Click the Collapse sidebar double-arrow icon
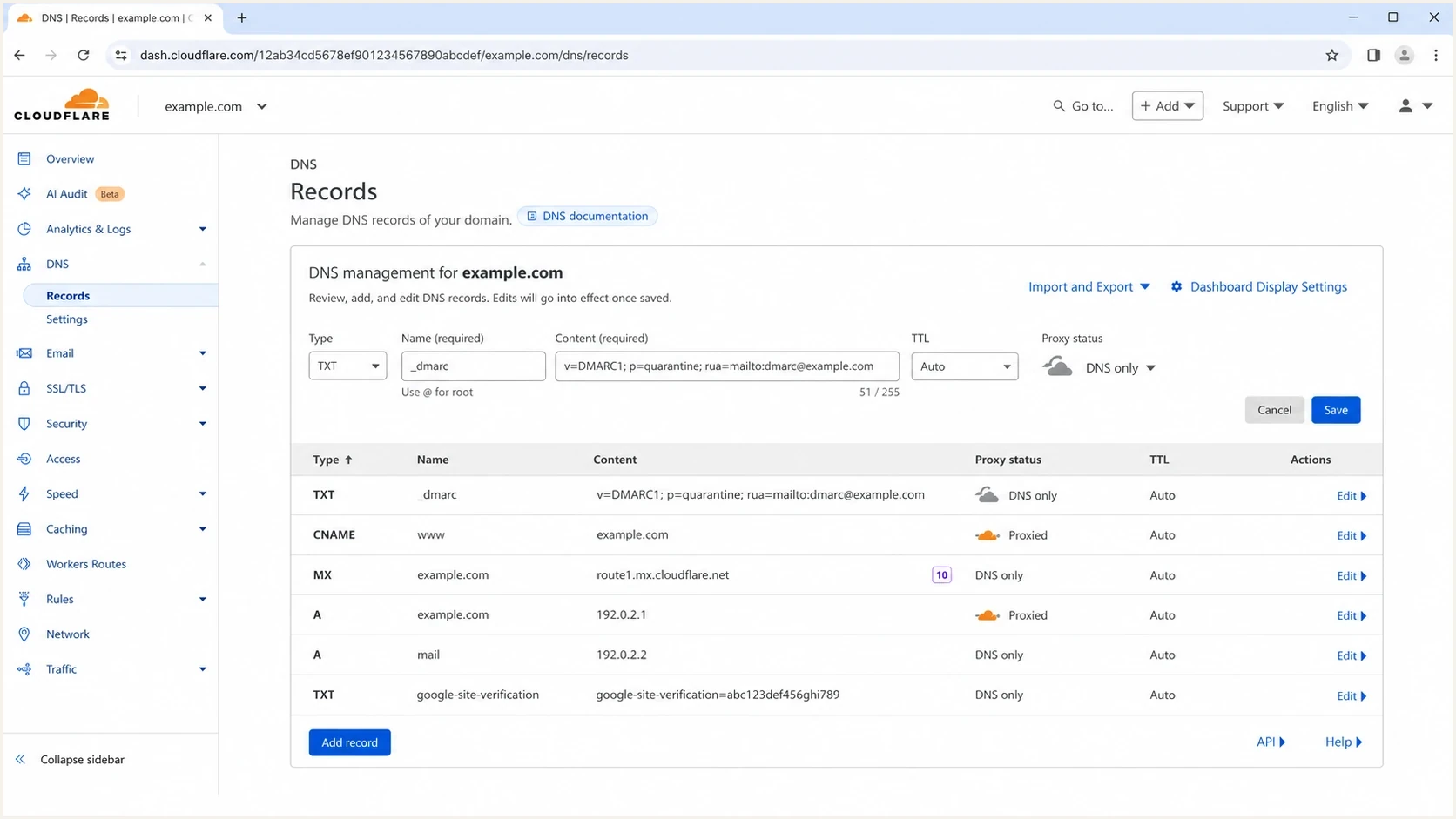The image size is (1456, 819). click(x=21, y=759)
